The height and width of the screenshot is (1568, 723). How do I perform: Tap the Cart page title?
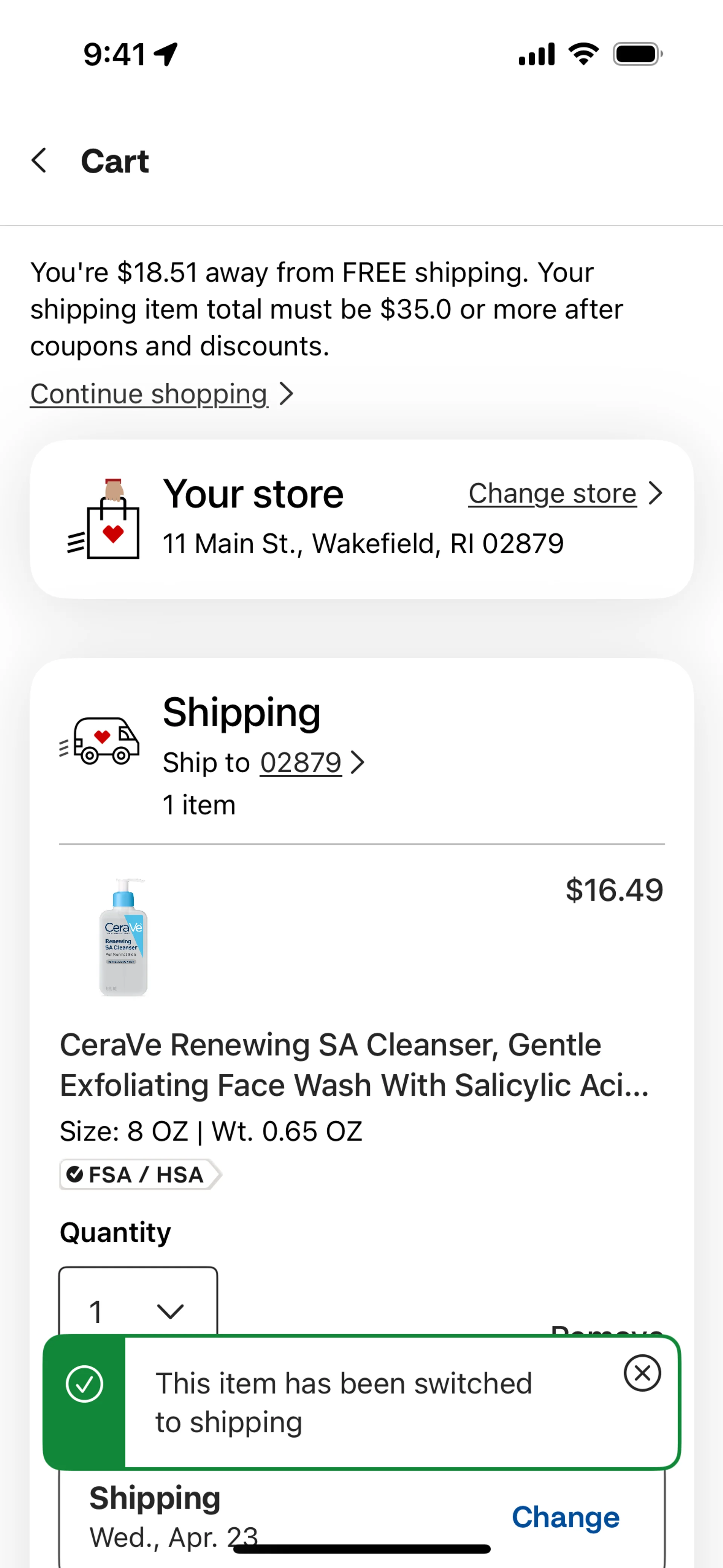(x=115, y=161)
